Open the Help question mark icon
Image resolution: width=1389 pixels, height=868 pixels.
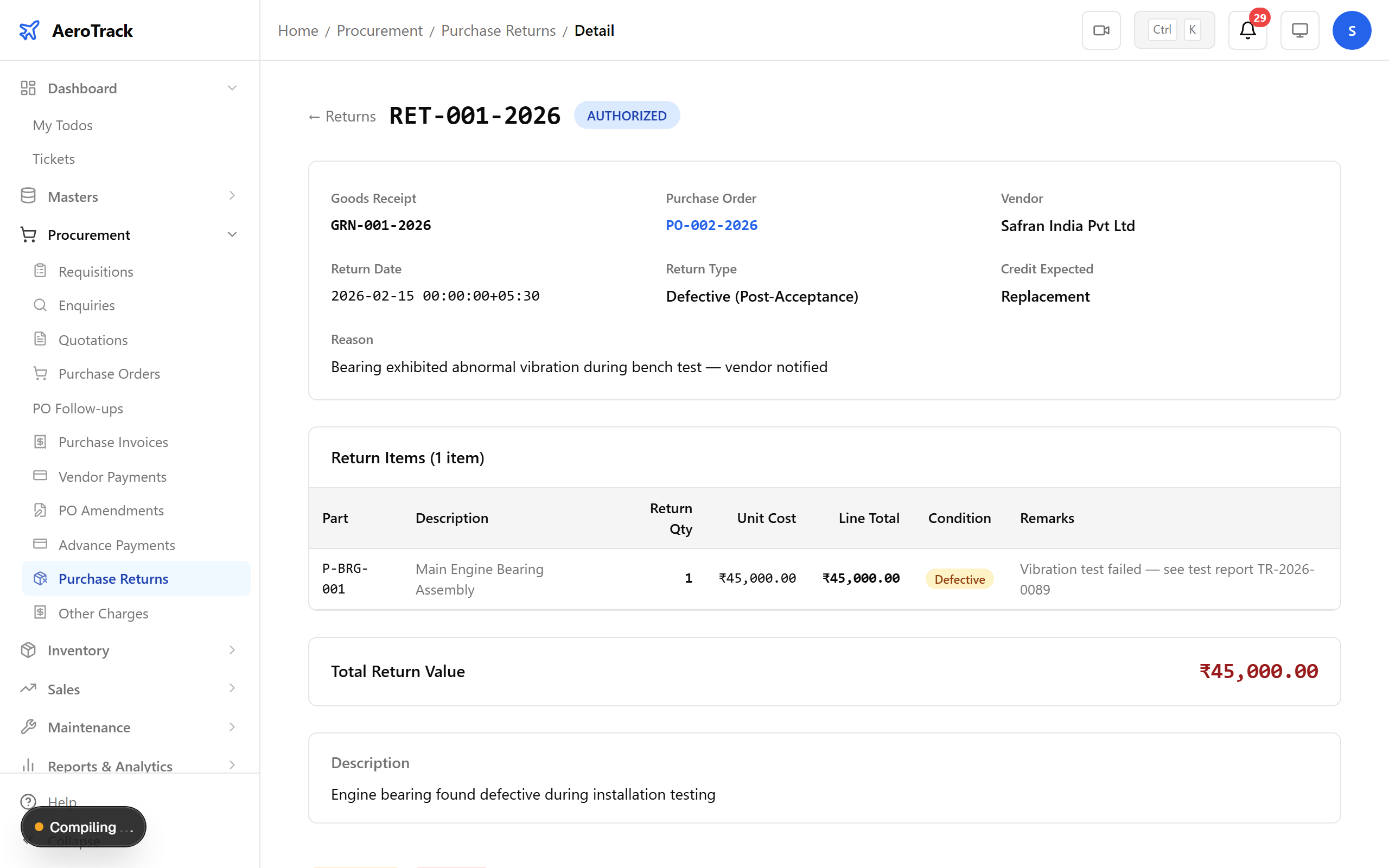(29, 801)
